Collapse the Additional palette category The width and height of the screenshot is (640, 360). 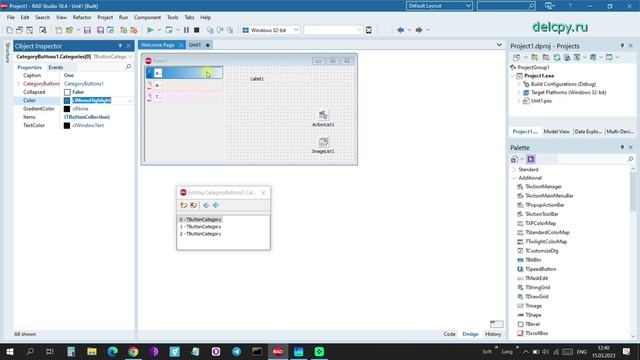(514, 178)
